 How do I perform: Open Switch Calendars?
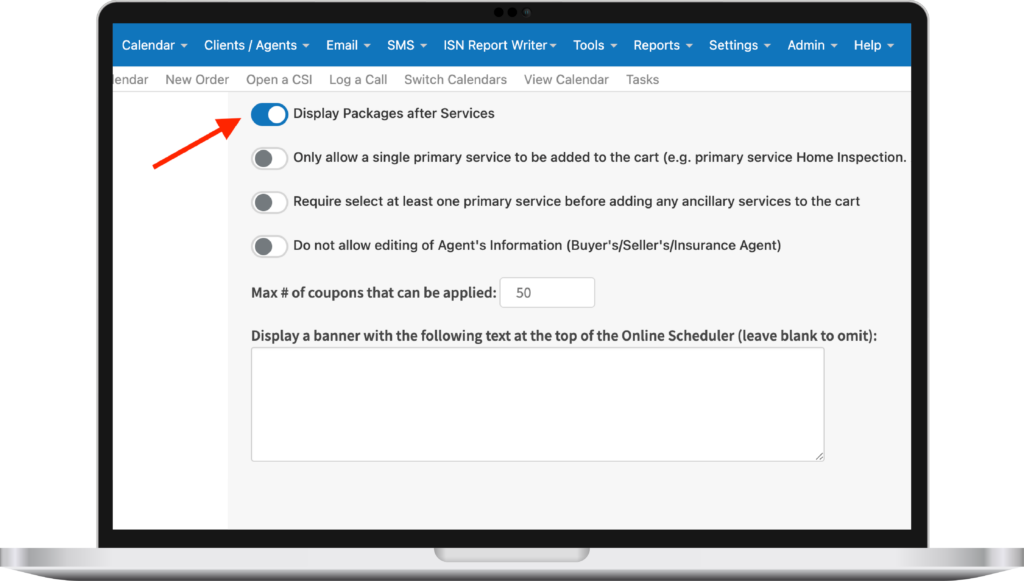point(455,79)
